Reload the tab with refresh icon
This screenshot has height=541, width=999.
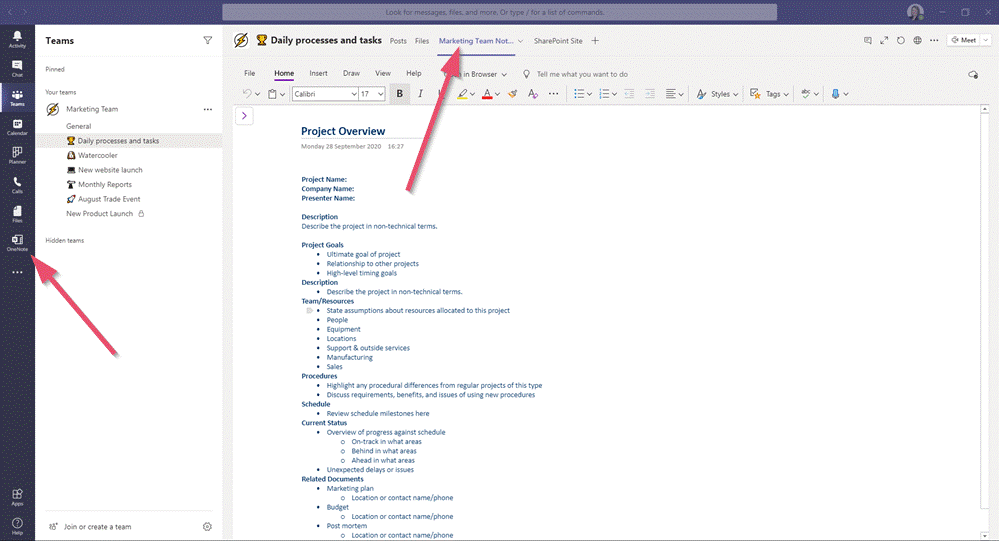(901, 41)
